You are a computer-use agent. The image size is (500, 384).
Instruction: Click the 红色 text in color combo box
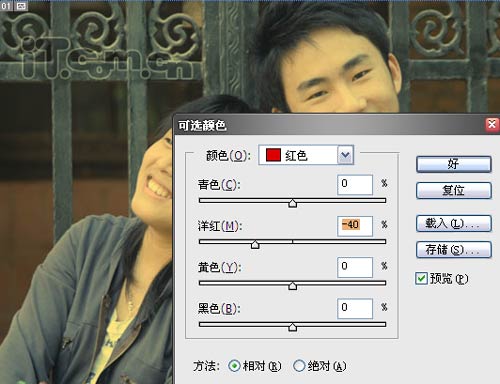pyautogui.click(x=296, y=155)
